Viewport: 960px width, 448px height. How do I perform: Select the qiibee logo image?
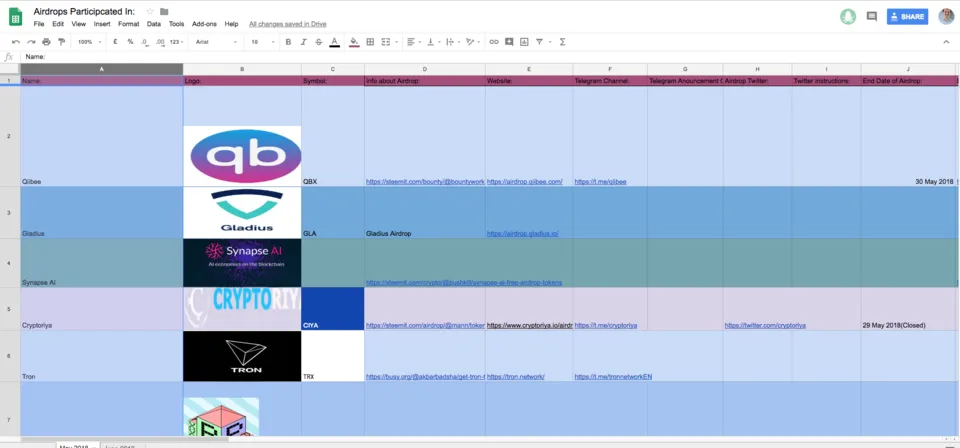[242, 156]
